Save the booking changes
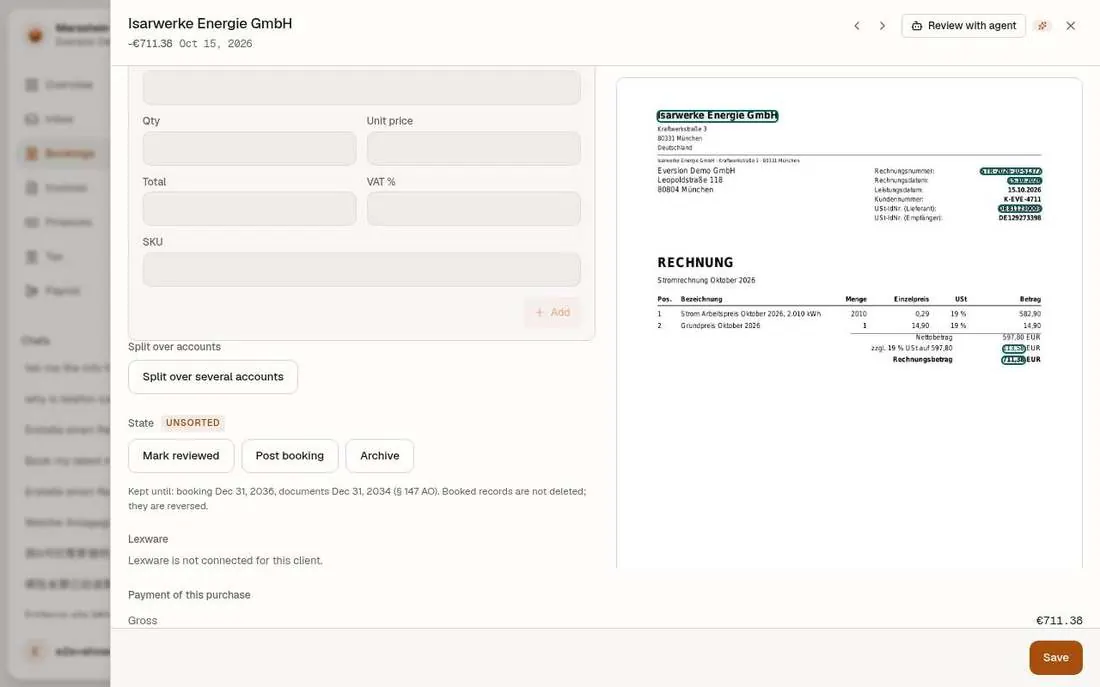This screenshot has width=1100, height=687. 1055,658
